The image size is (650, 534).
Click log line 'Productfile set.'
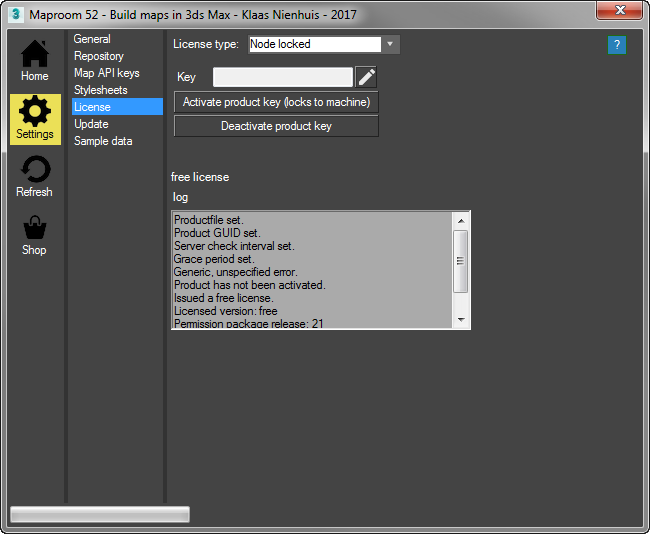(209, 220)
